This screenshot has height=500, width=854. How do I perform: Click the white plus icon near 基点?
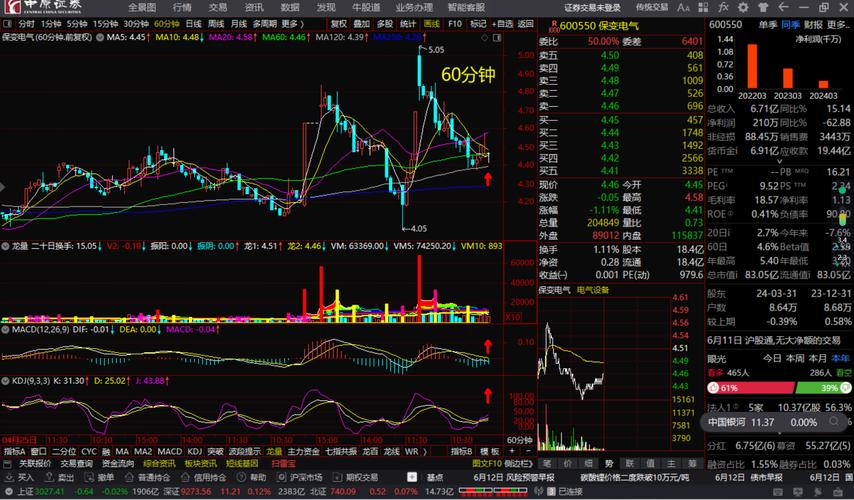(x=412, y=477)
